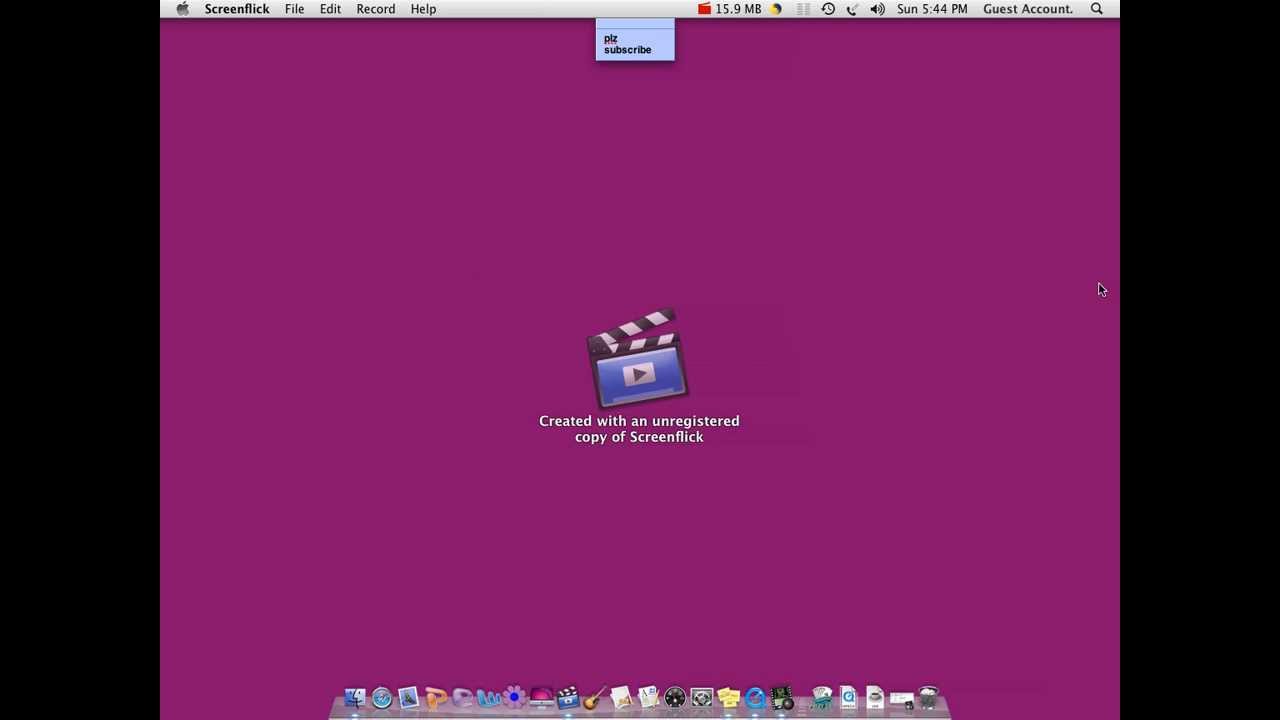
Task: Open the Time Machine menu bar icon
Action: 828,9
